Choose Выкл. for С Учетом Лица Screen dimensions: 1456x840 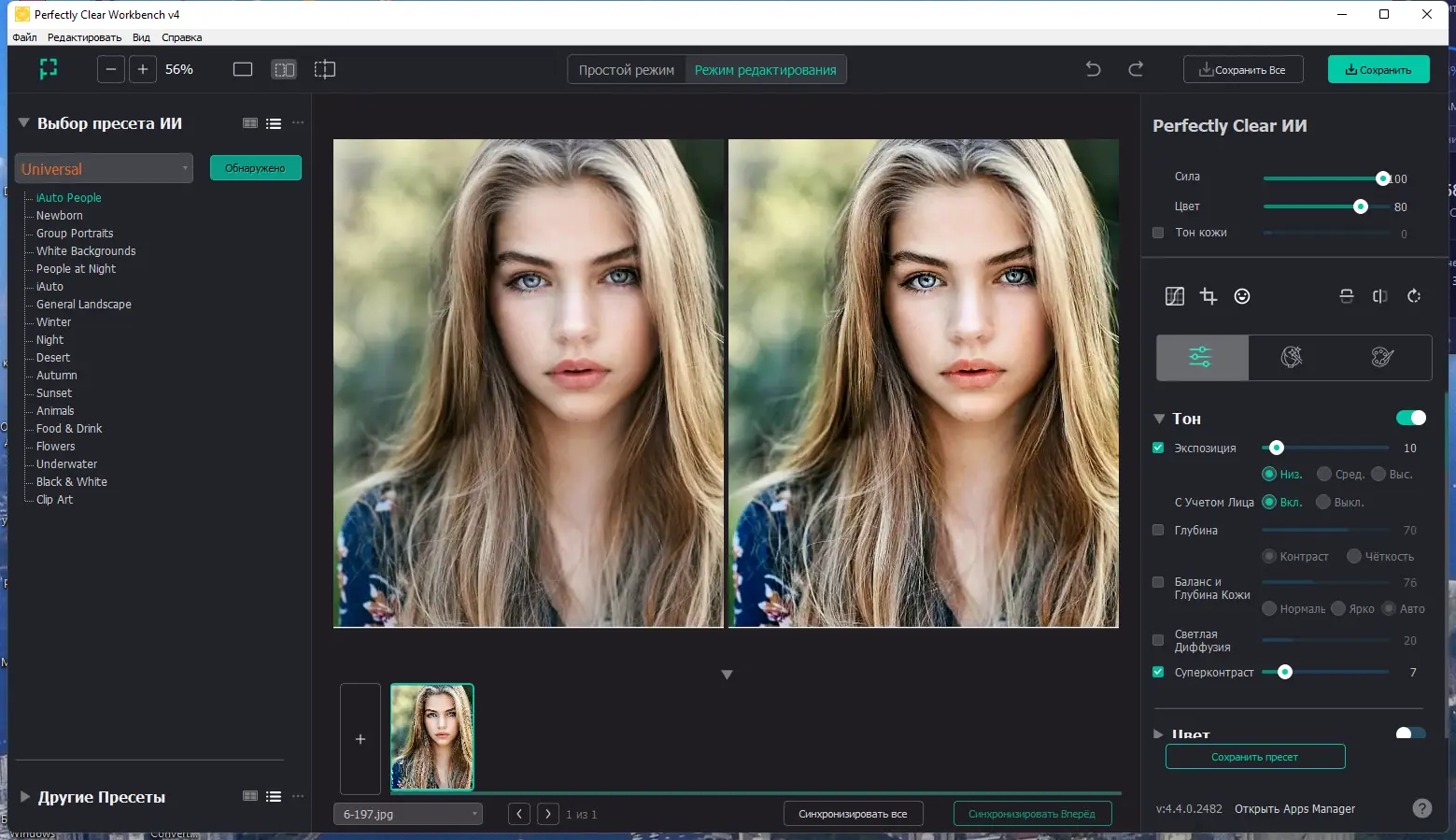coord(1322,502)
